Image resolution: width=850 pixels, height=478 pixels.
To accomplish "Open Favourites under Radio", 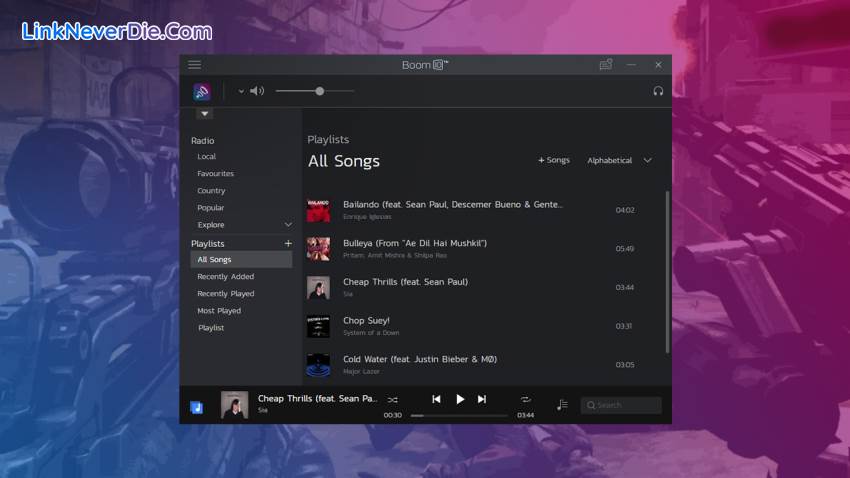I will coord(215,174).
